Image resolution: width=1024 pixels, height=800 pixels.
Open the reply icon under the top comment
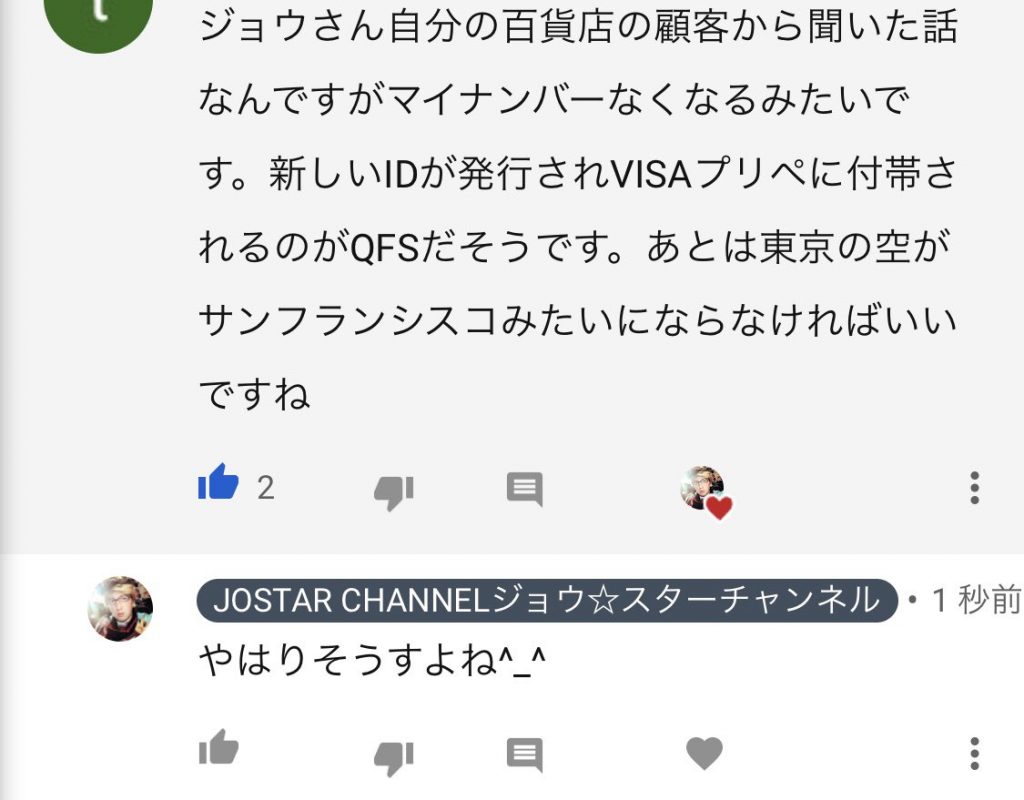524,489
